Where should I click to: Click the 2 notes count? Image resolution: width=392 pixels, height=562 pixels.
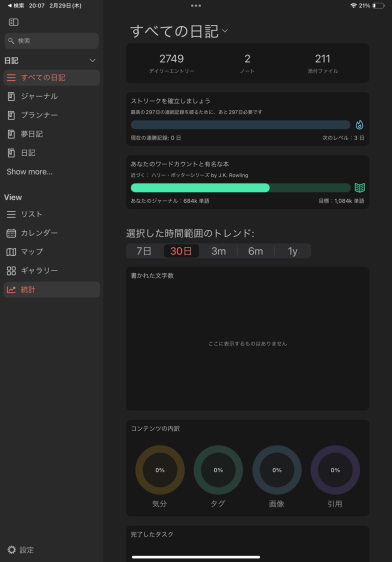(x=247, y=59)
